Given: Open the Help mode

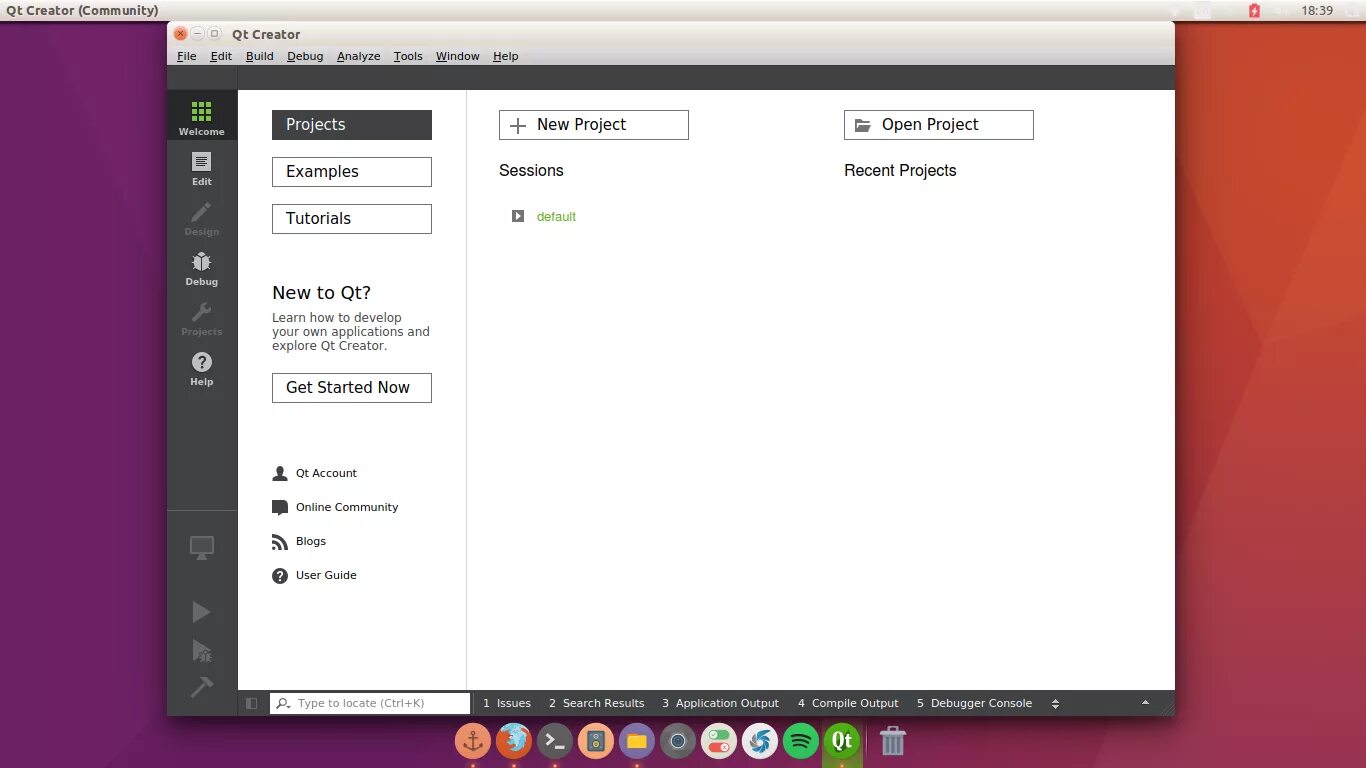Looking at the screenshot, I should [201, 368].
